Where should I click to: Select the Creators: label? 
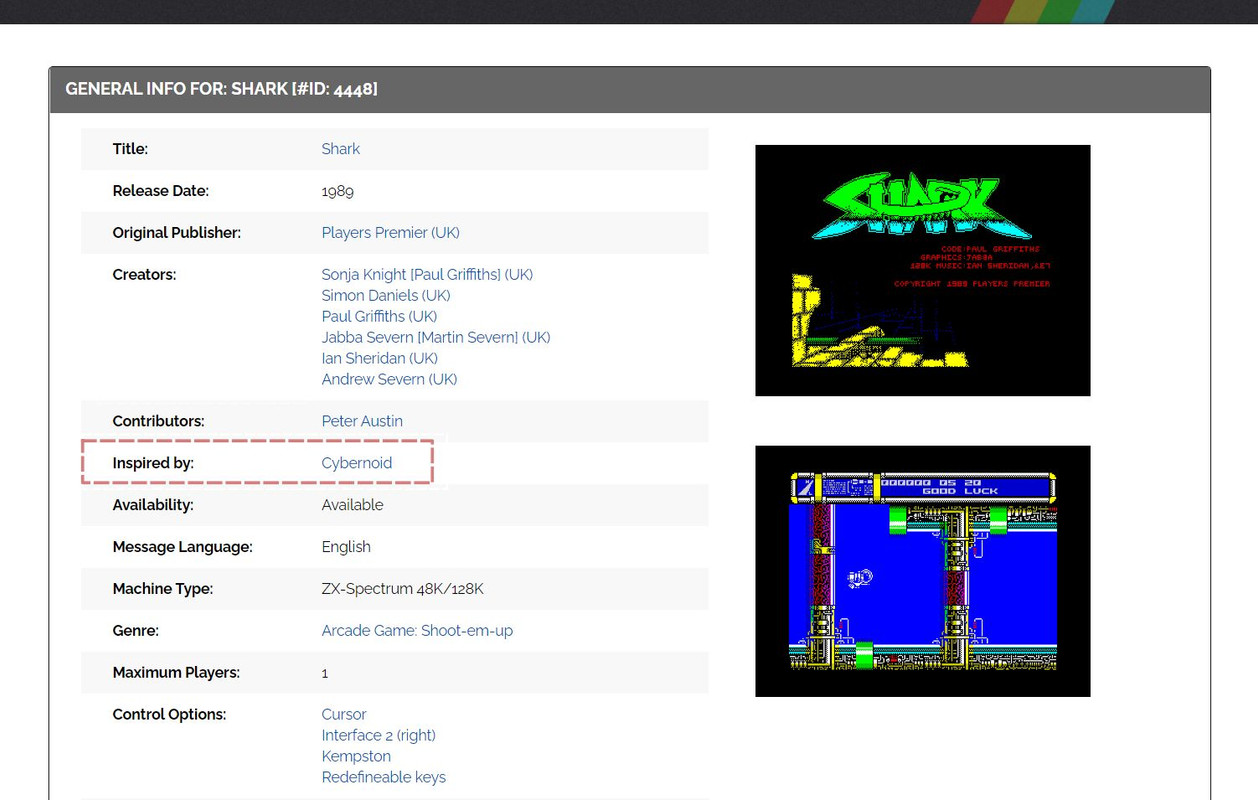pyautogui.click(x=144, y=275)
